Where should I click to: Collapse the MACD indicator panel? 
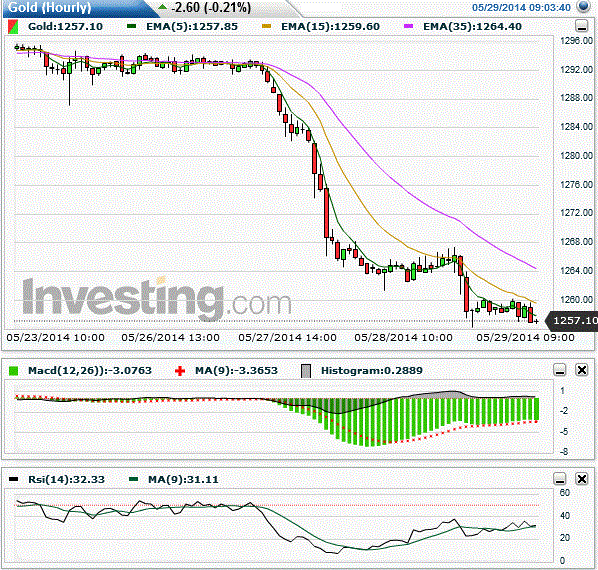tap(560, 370)
